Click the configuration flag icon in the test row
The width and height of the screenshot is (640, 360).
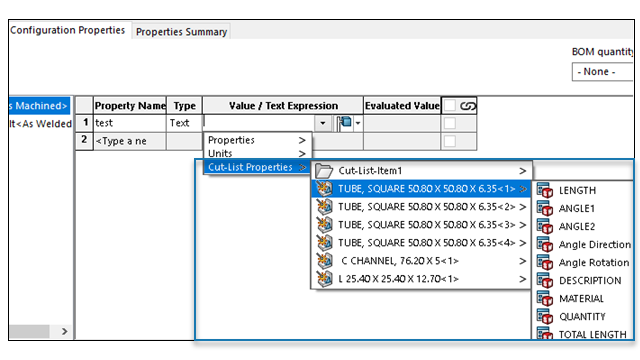(x=345, y=123)
